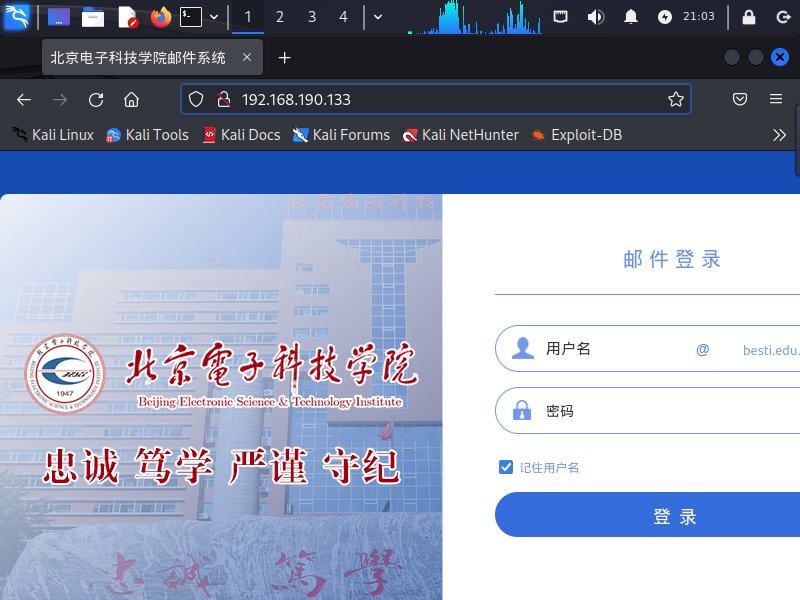Click the 21:03 clock
Image resolution: width=800 pixels, height=600 pixels.
[699, 16]
